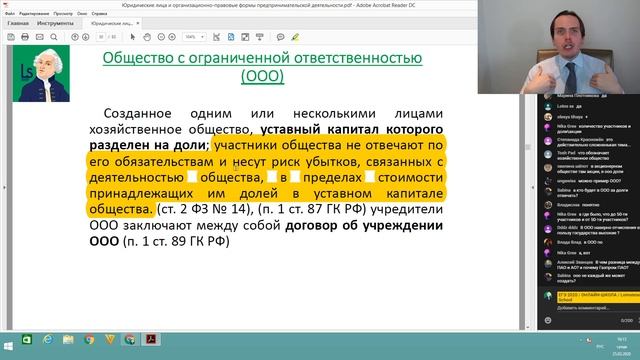Image resolution: width=640 pixels, height=360 pixels.
Task: Click the РУС language indicator in tray
Action: (600, 347)
